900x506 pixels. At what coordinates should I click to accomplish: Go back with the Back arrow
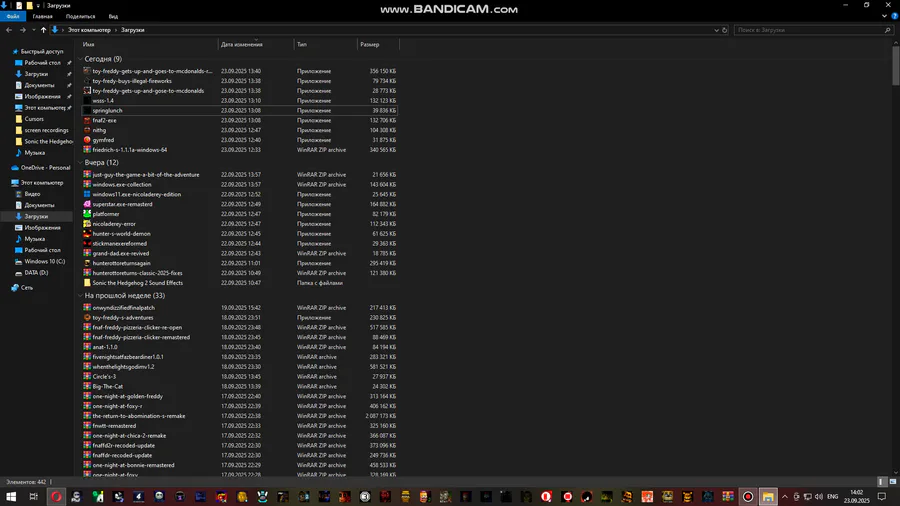point(9,30)
